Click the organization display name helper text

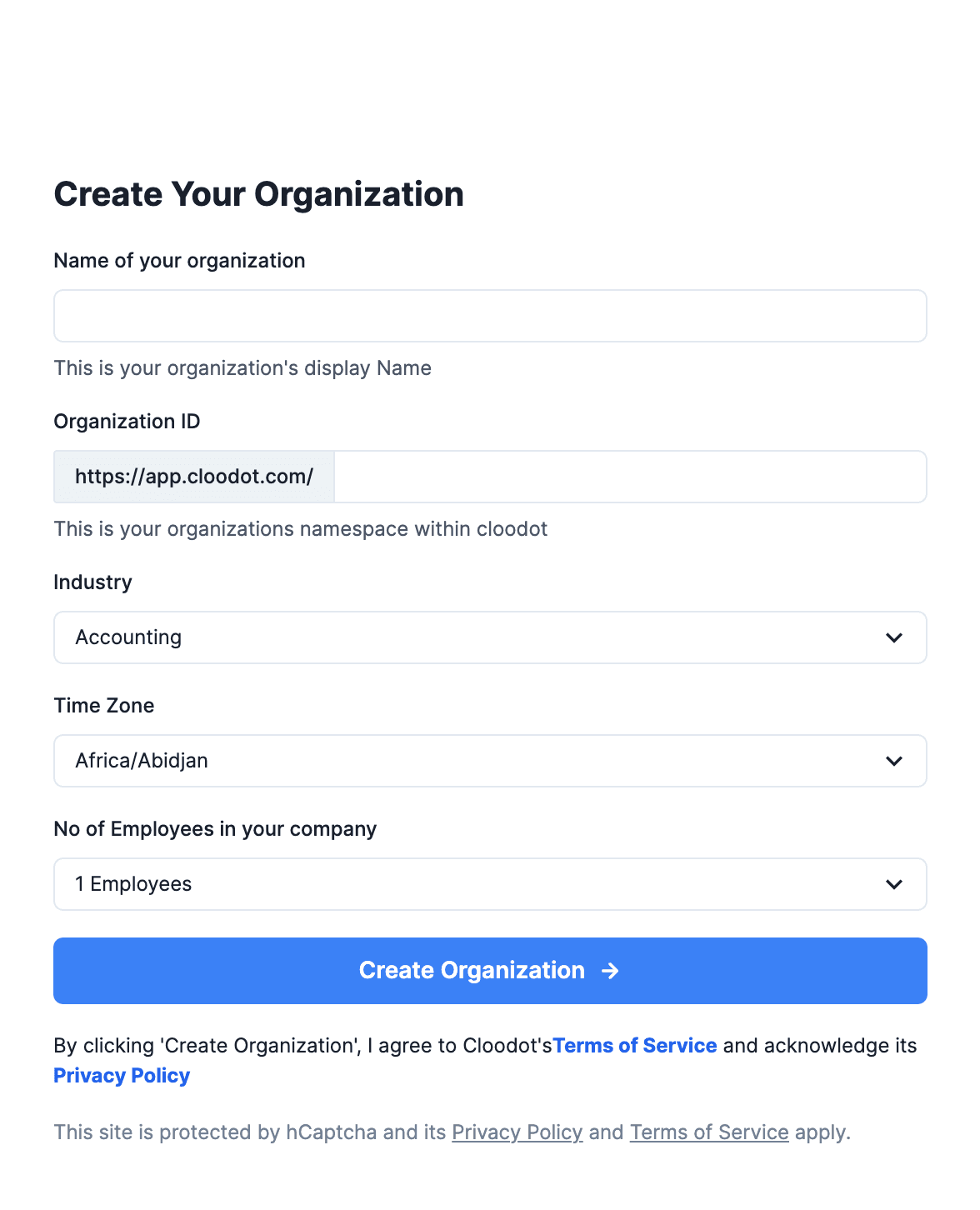point(242,367)
